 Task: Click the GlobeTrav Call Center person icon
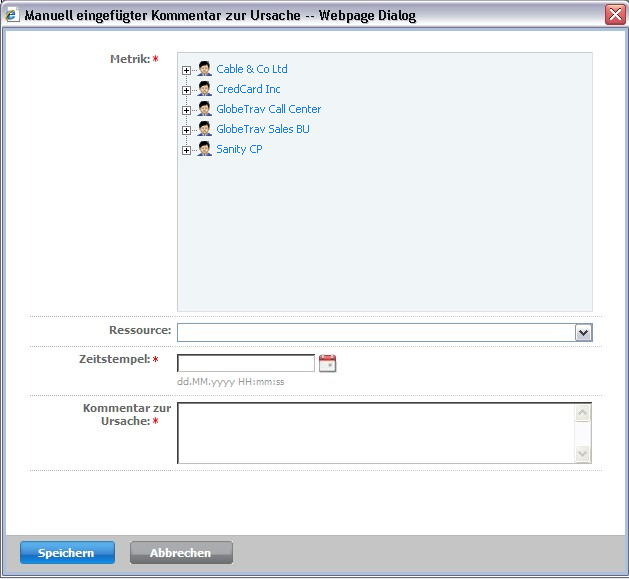tap(205, 109)
